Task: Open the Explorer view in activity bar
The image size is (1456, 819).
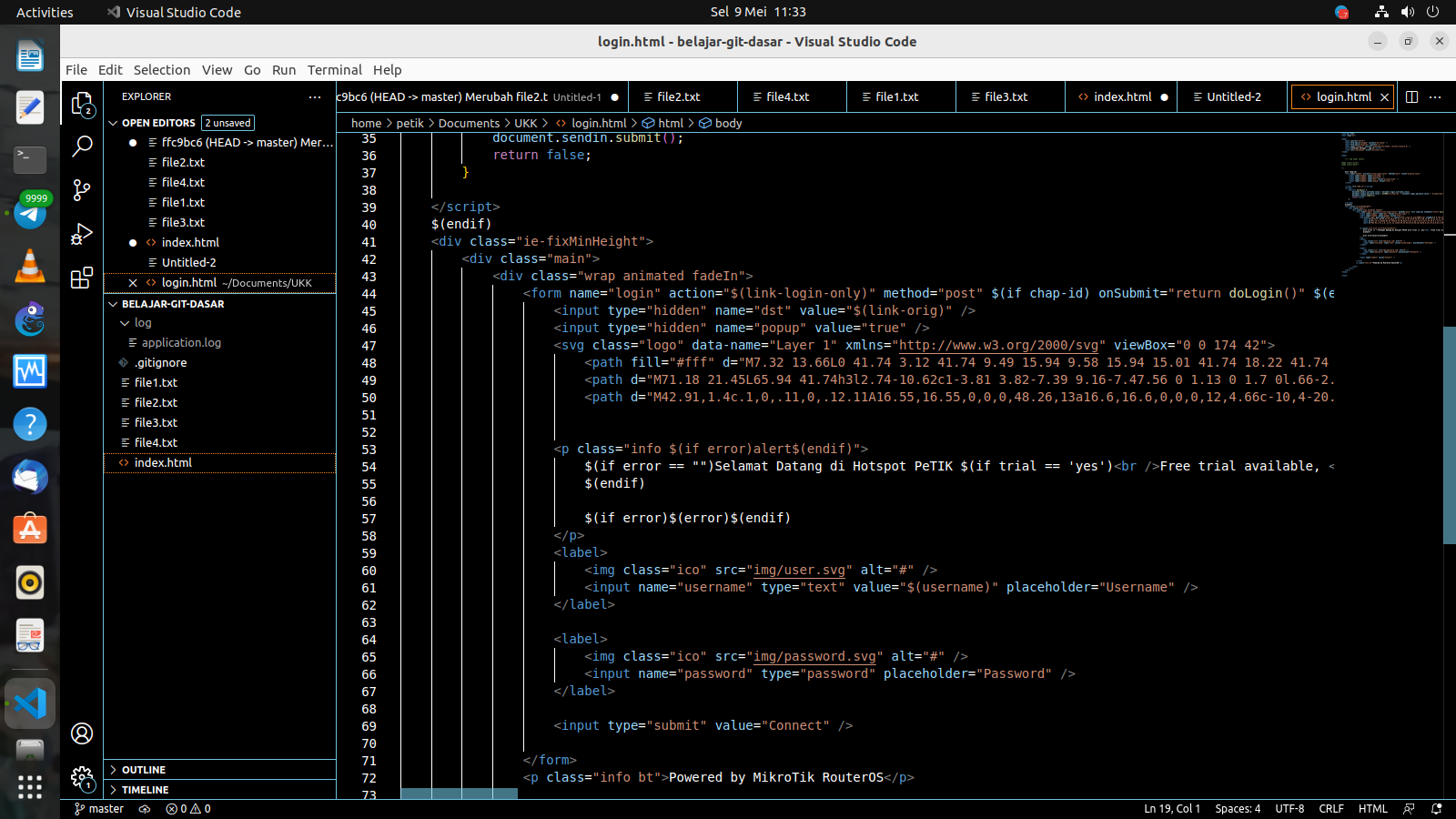Action: 82,104
